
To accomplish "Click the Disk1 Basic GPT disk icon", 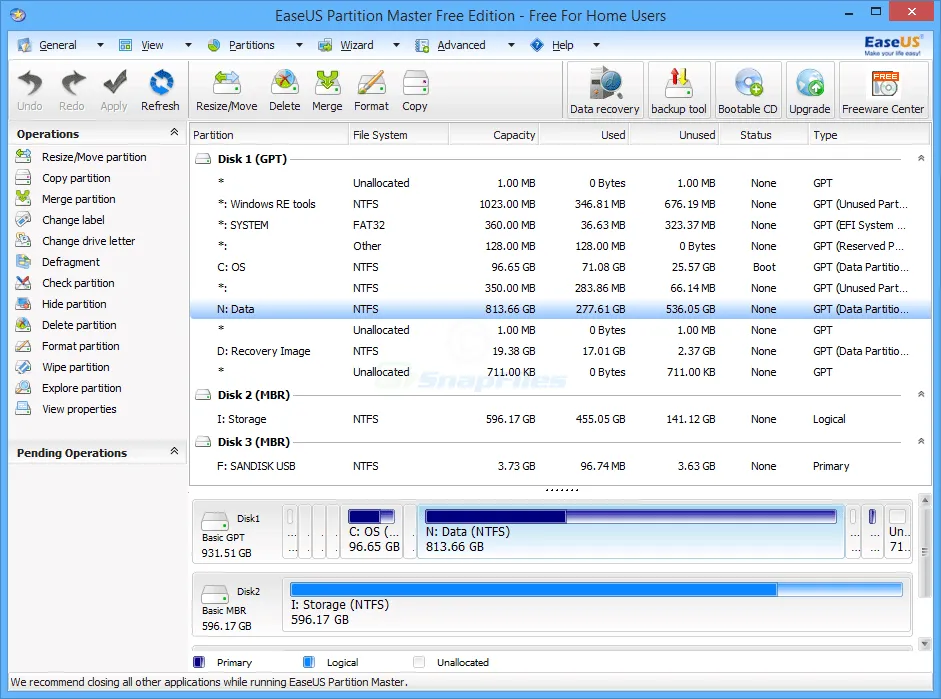I will coord(214,521).
